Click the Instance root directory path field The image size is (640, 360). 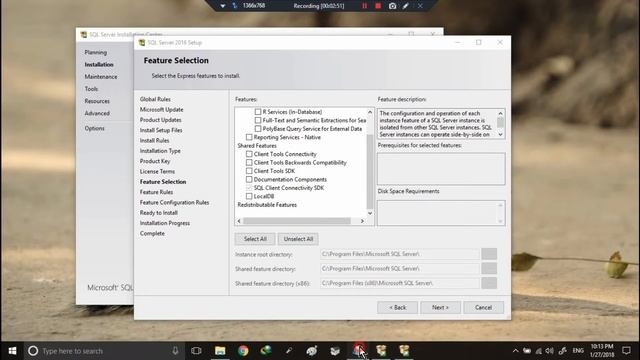tap(400, 254)
